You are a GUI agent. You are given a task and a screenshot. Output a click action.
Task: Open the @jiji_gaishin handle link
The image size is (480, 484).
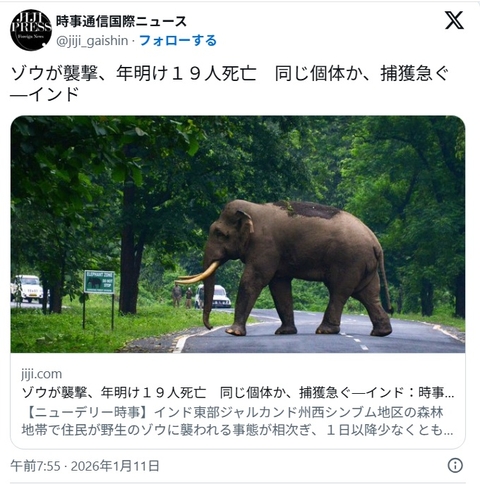(92, 41)
